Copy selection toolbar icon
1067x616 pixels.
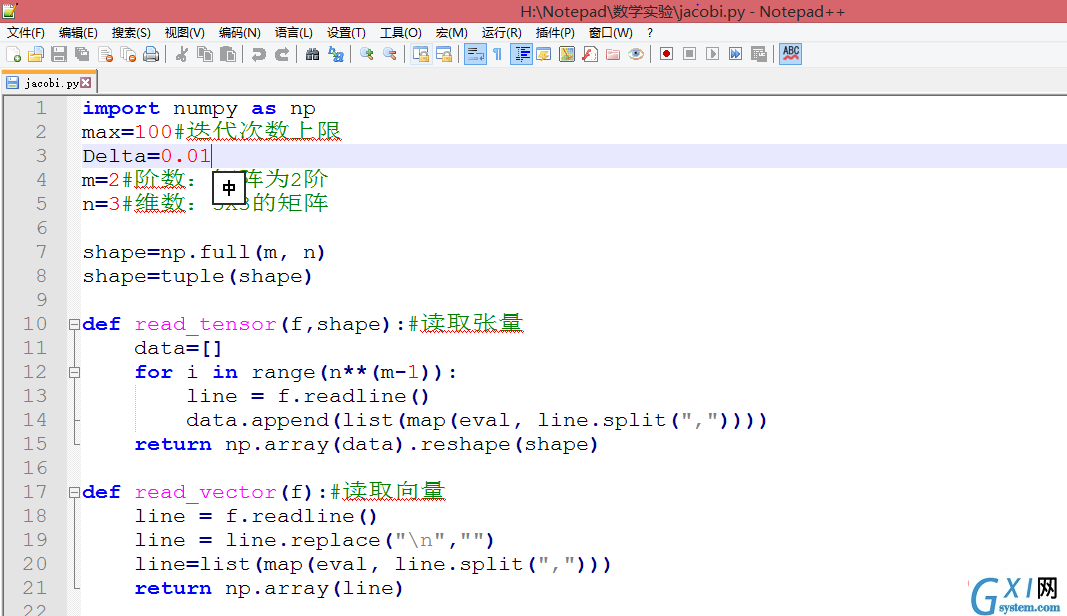click(205, 54)
